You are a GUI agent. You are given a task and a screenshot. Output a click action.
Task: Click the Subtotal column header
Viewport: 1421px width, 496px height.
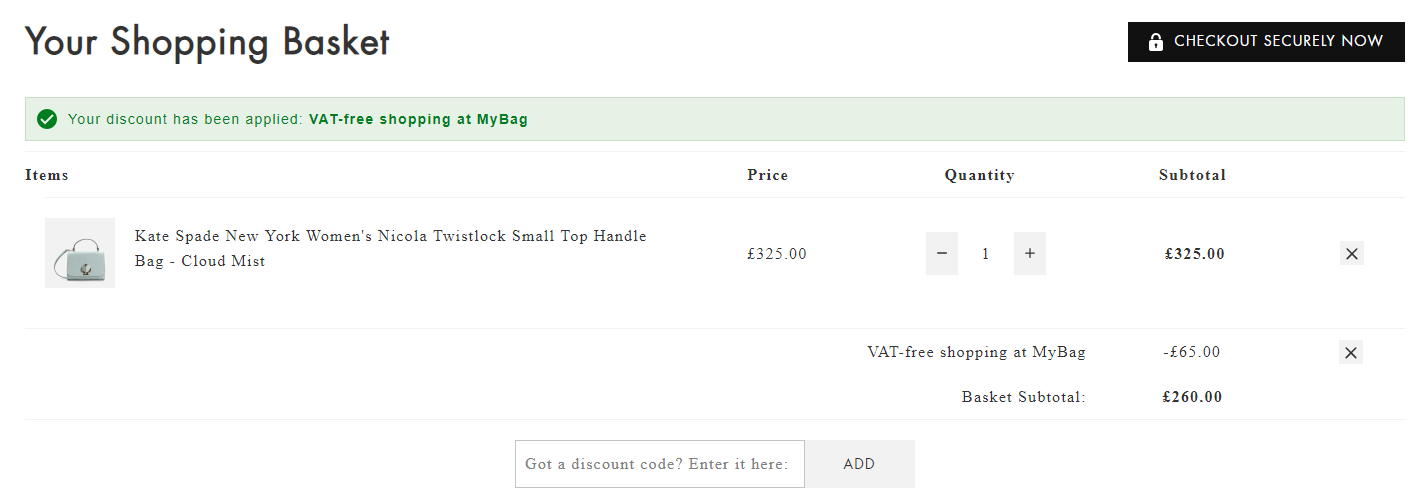pos(1193,175)
